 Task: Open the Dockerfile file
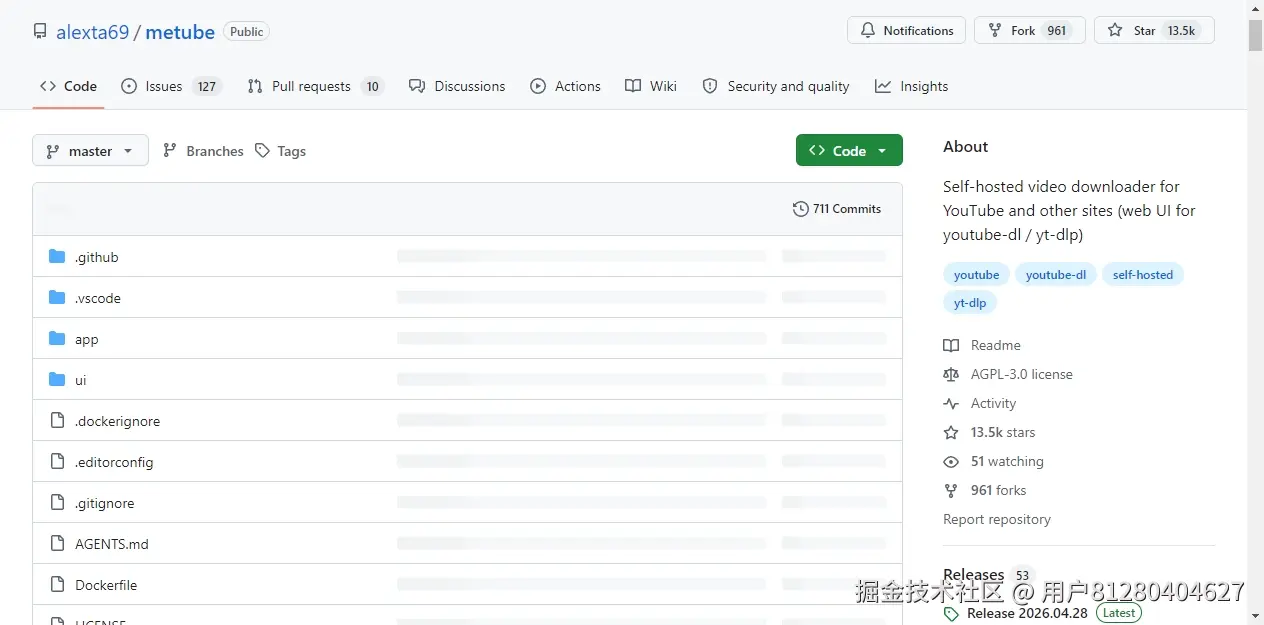[x=106, y=585]
